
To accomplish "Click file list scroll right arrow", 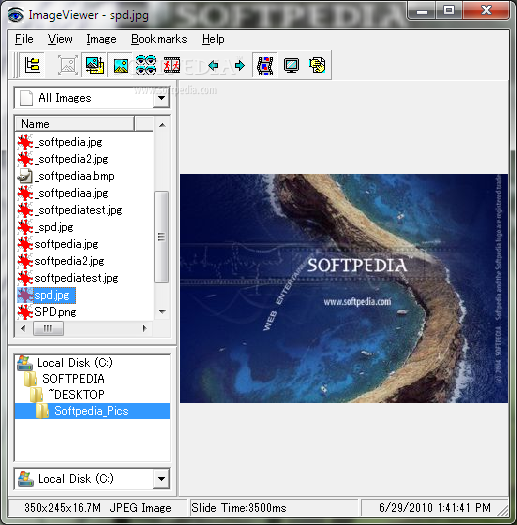I will 144,328.
